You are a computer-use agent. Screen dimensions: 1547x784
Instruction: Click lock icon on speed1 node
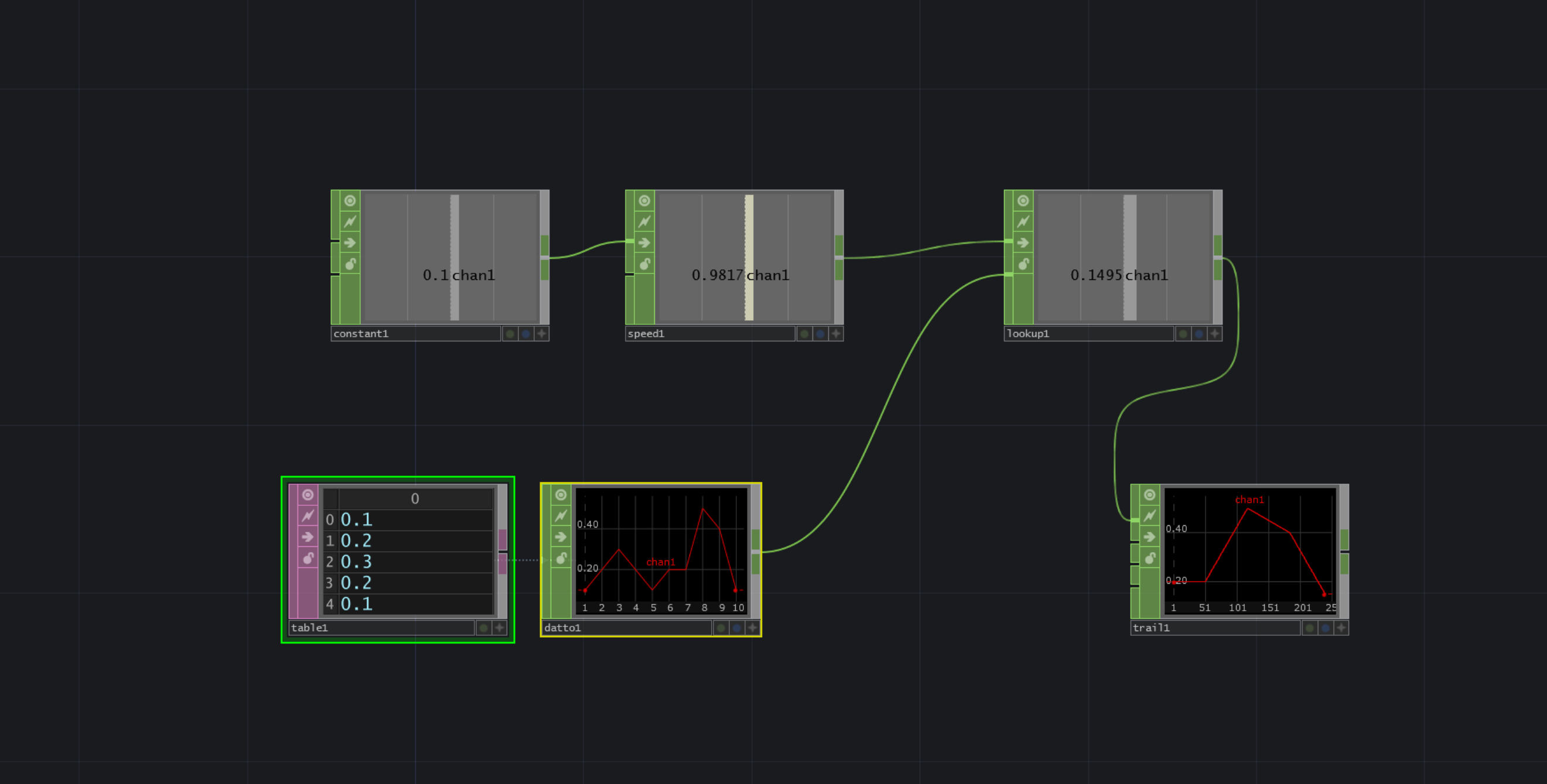(x=644, y=263)
